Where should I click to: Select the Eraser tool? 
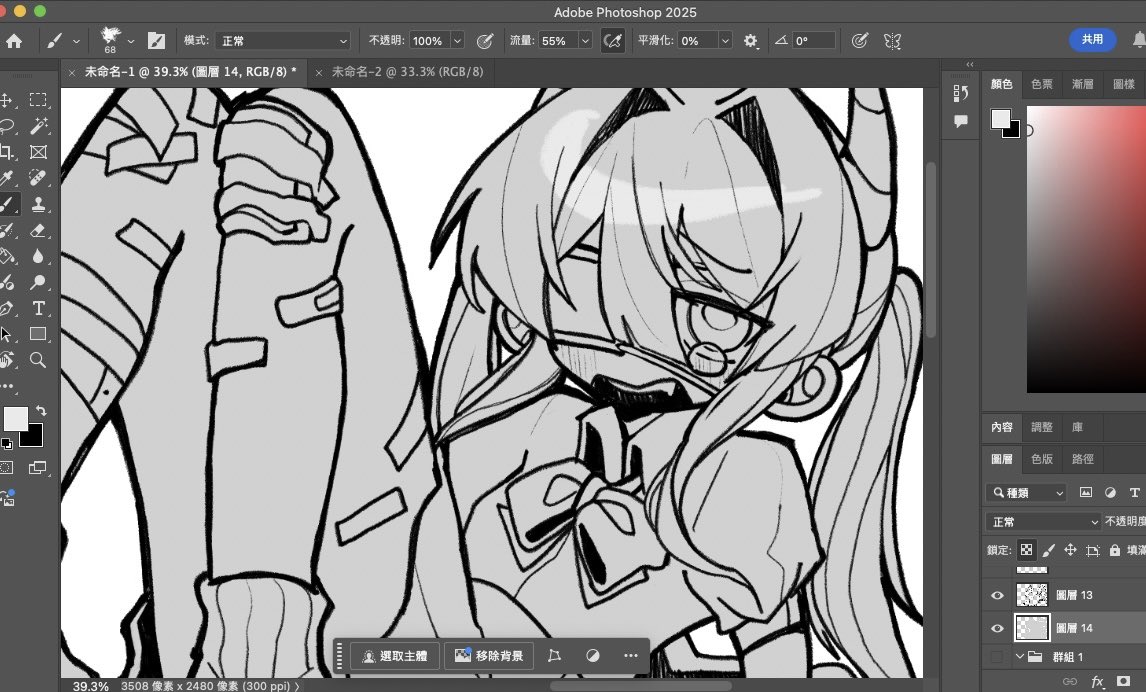(38, 230)
